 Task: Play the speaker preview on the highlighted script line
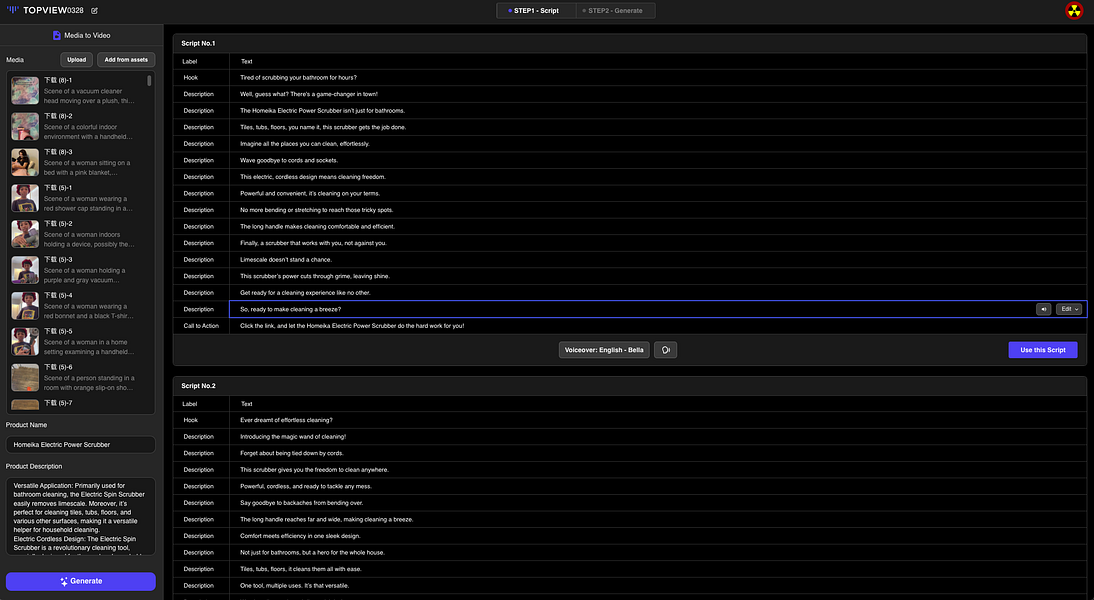(1043, 308)
